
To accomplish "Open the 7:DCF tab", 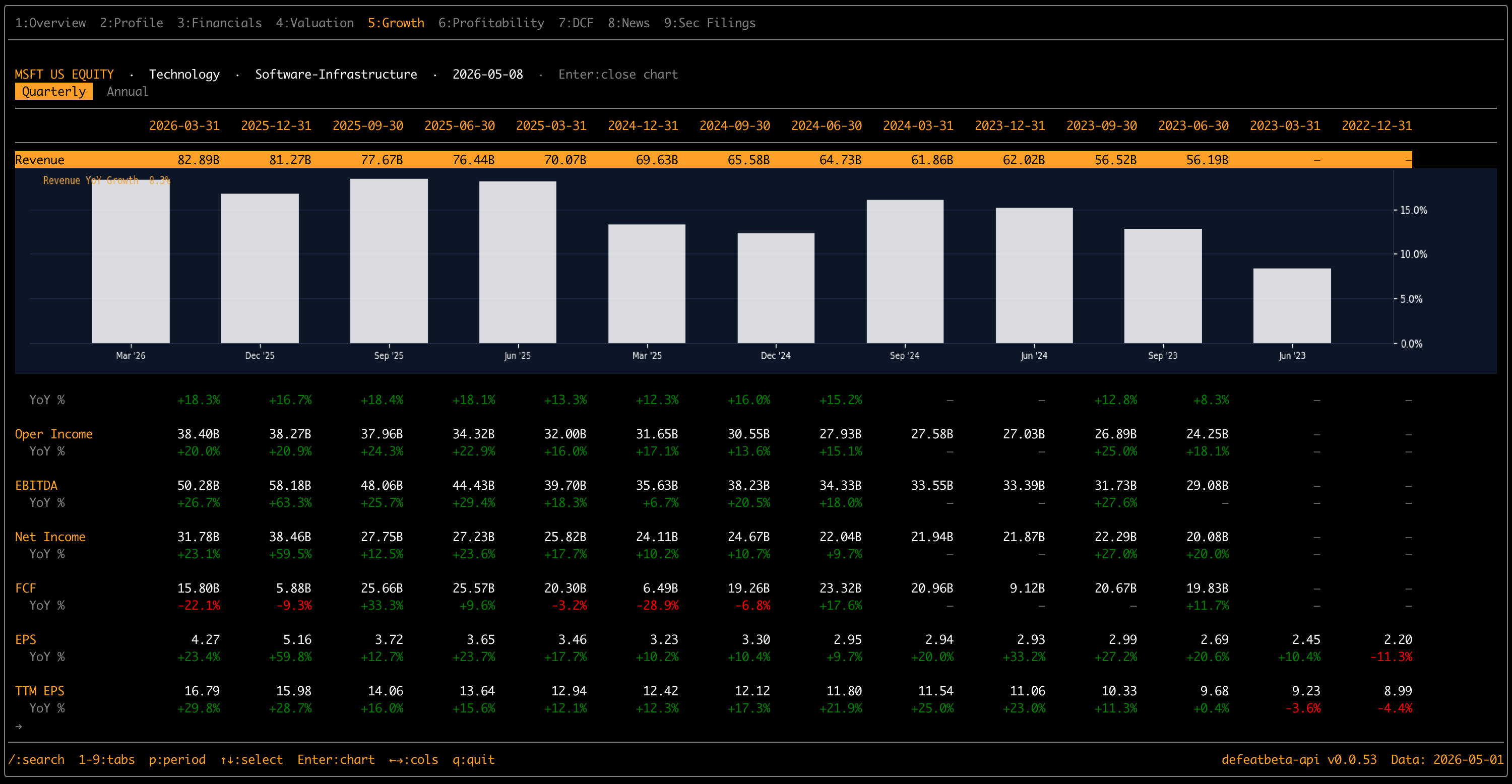I will 576,23.
